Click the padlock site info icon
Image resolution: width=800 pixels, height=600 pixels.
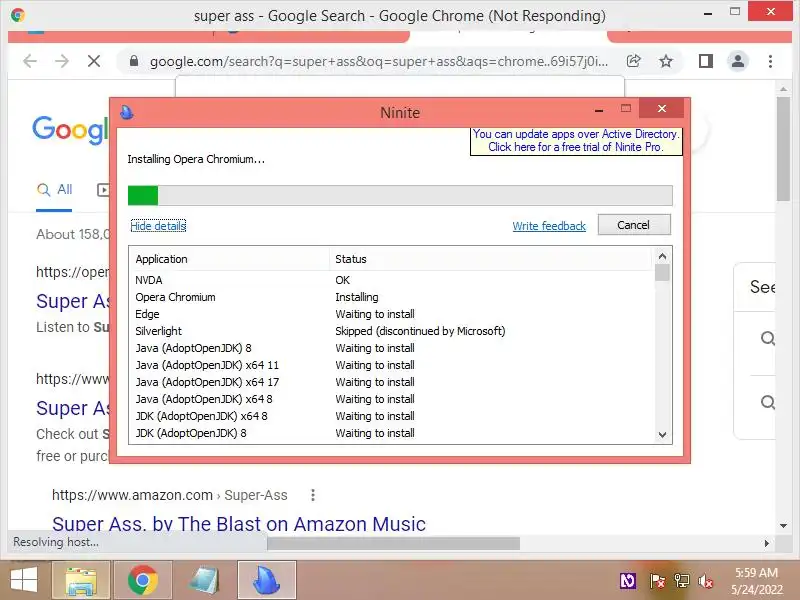(x=134, y=62)
